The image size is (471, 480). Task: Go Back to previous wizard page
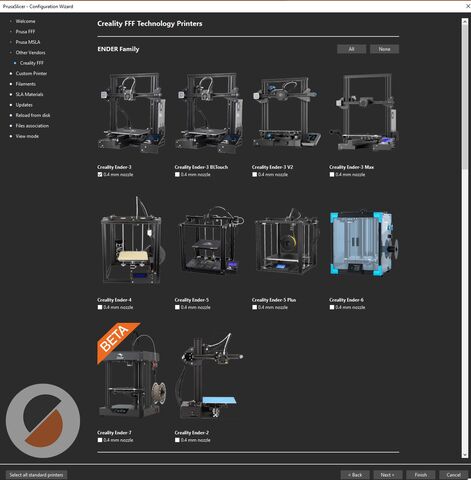tap(355, 475)
